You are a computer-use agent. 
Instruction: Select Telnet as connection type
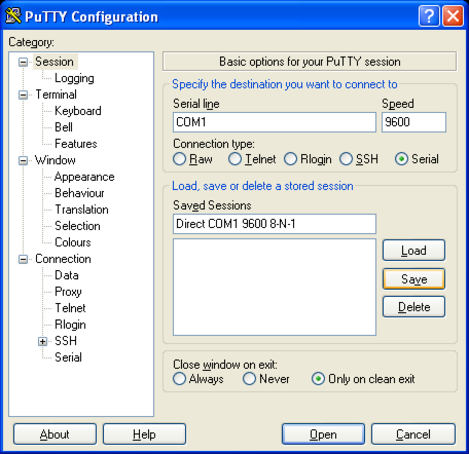tap(235, 159)
